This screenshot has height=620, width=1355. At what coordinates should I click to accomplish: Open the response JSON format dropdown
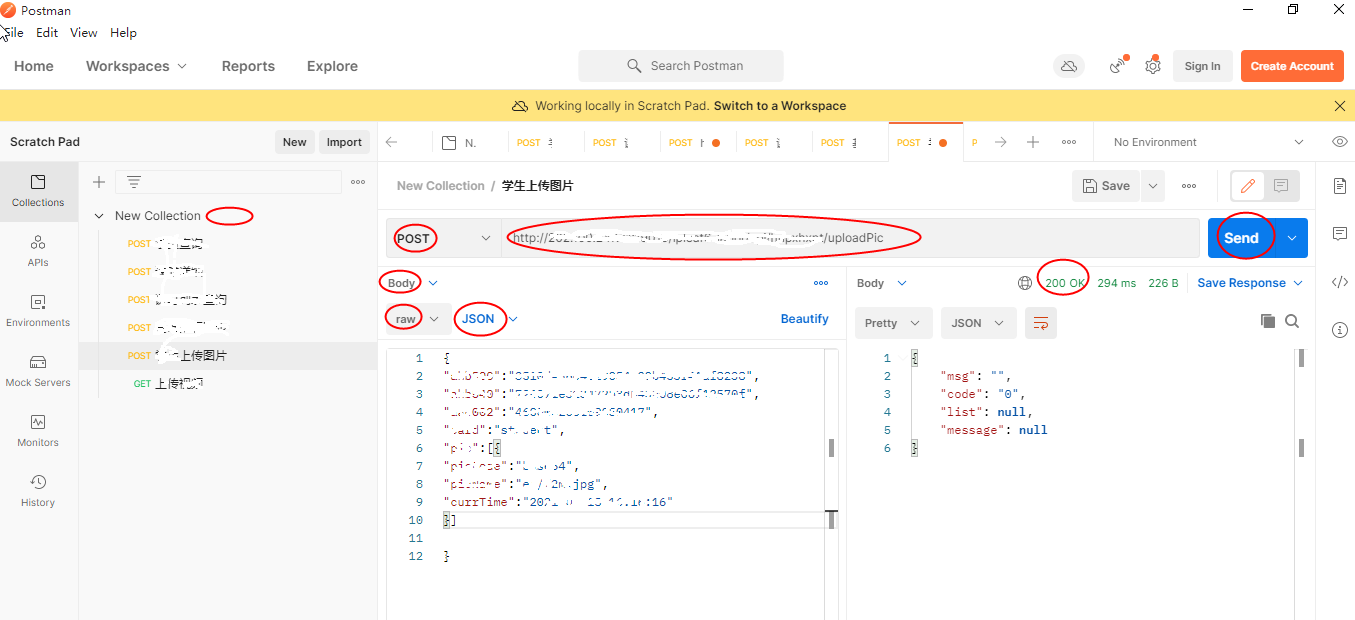point(978,323)
